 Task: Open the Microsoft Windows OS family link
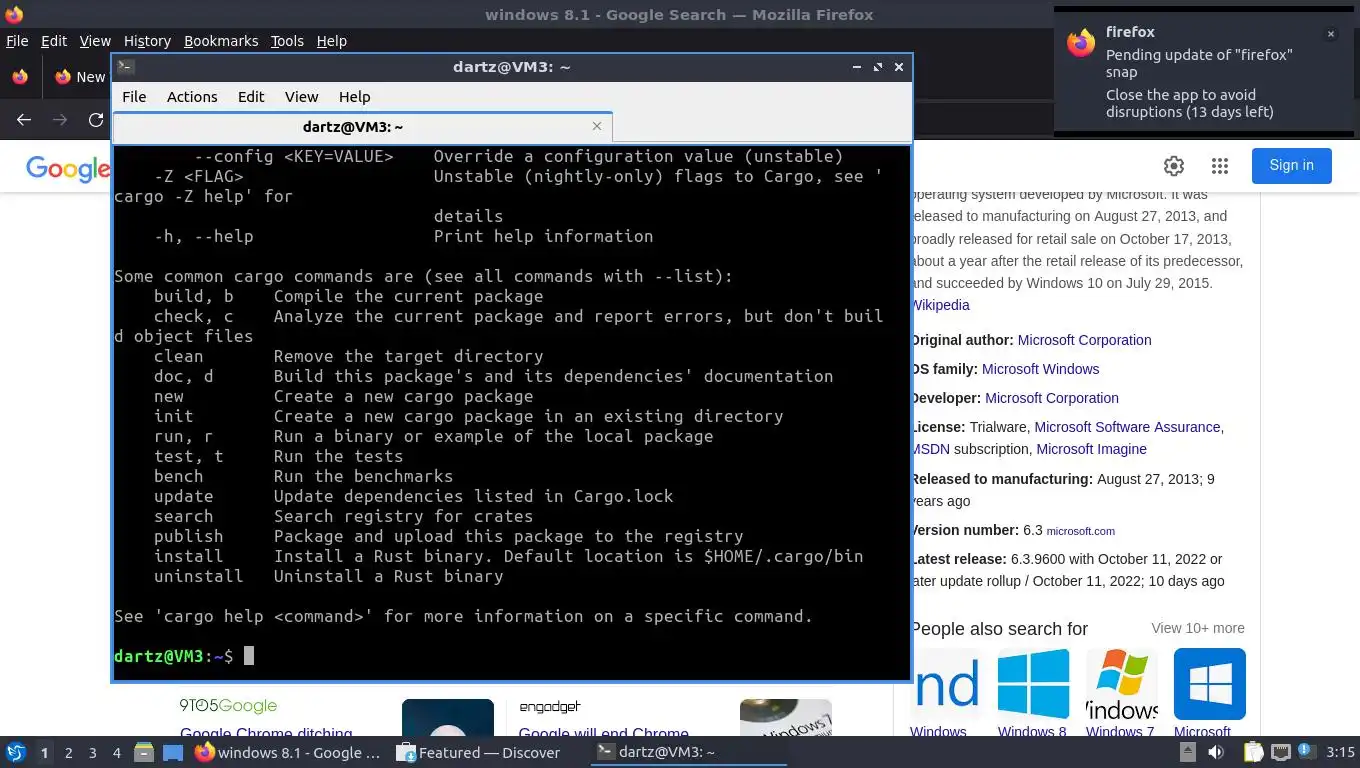1040,369
